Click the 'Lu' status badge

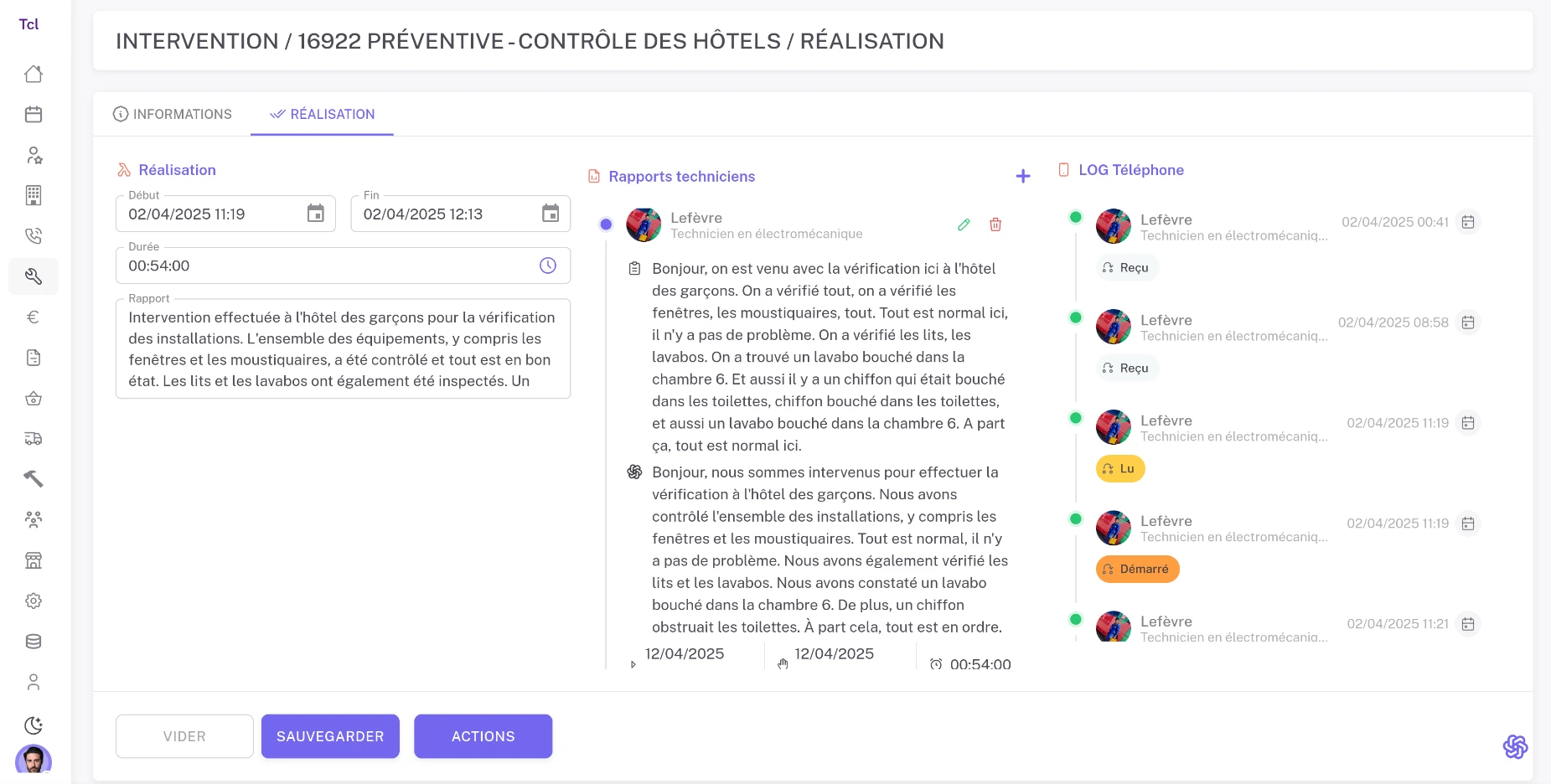[x=1119, y=468]
